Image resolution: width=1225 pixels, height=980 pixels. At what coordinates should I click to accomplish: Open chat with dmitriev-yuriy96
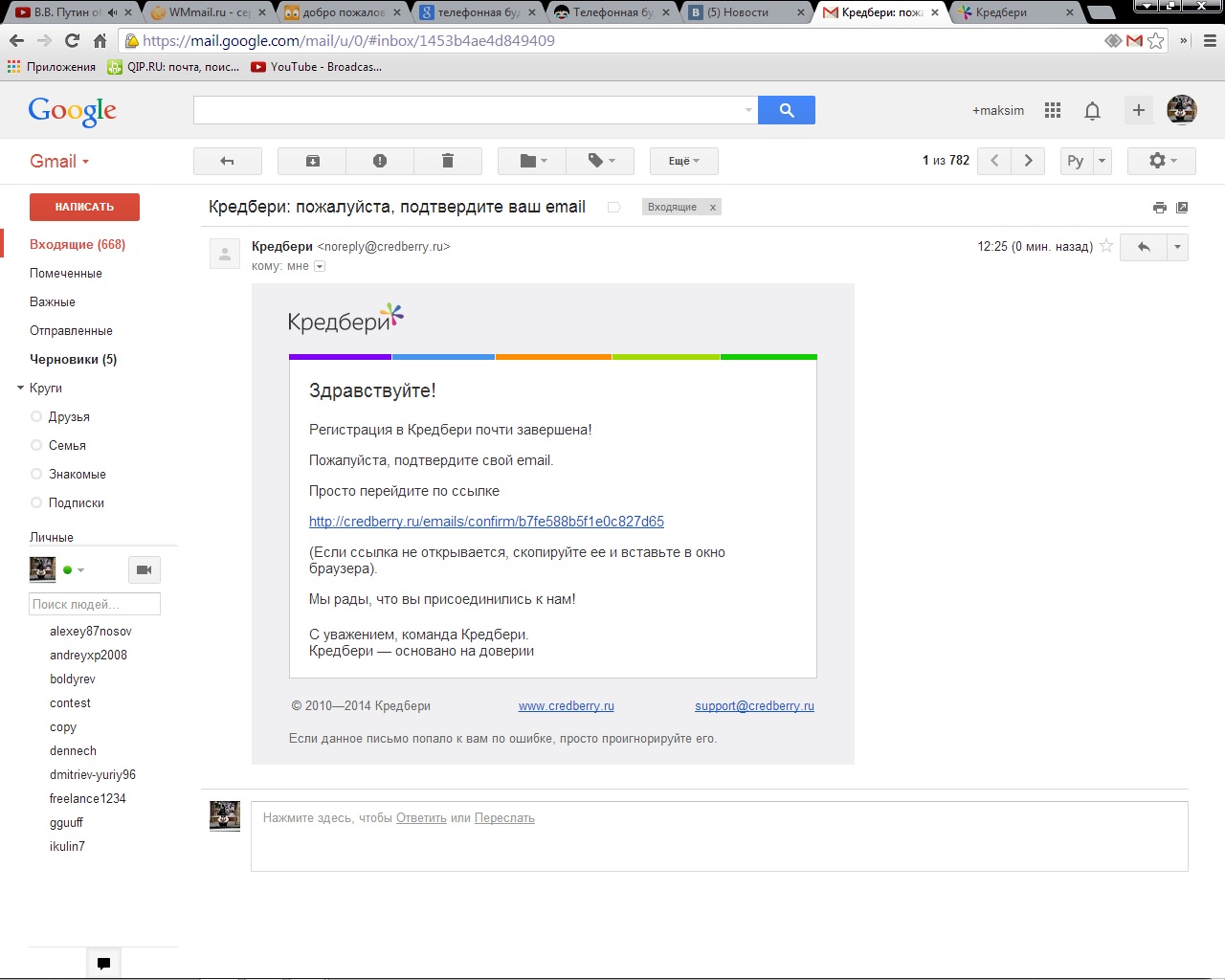93,774
